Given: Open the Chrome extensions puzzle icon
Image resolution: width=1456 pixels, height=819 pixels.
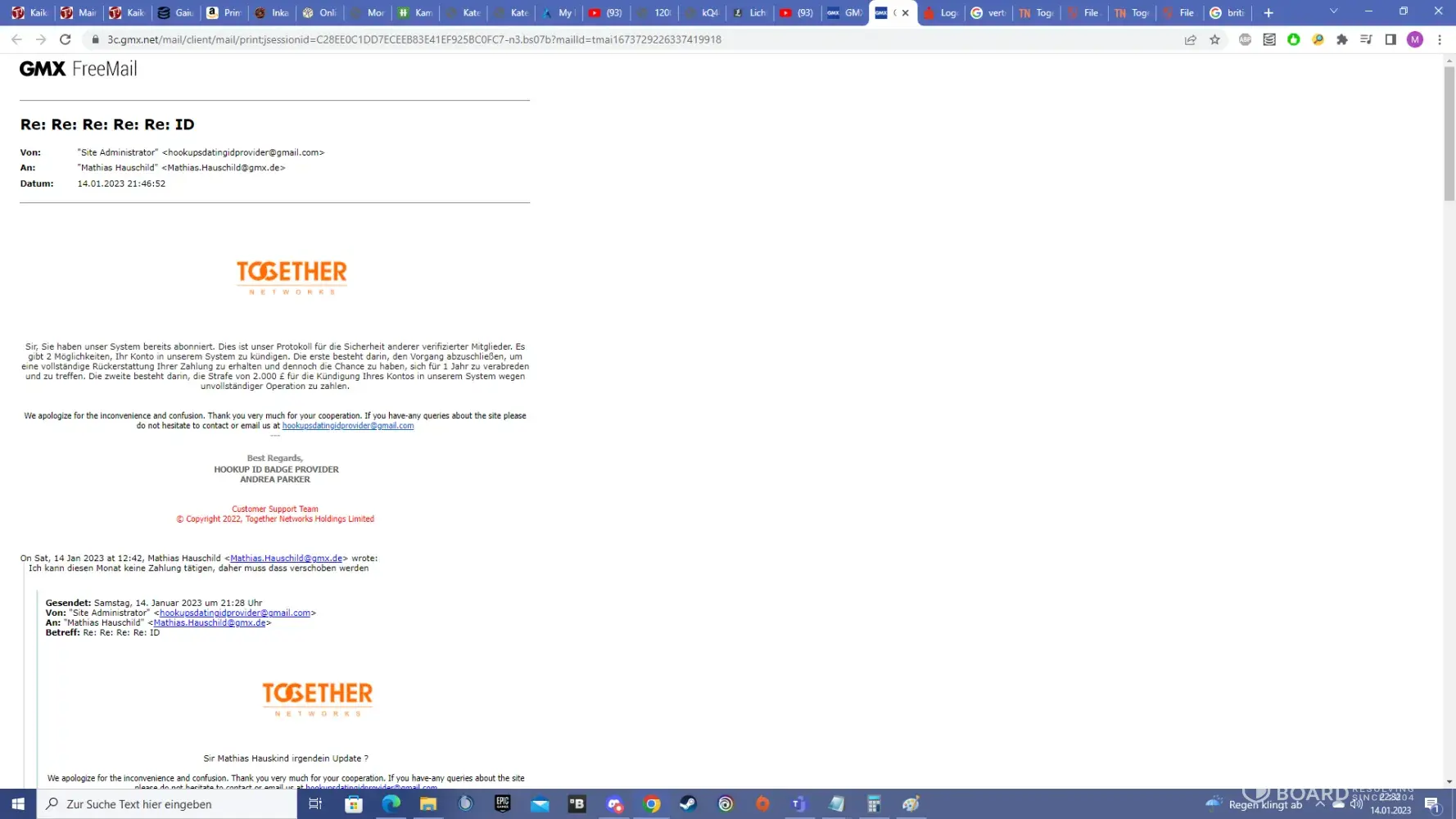Looking at the screenshot, I should point(1342,39).
